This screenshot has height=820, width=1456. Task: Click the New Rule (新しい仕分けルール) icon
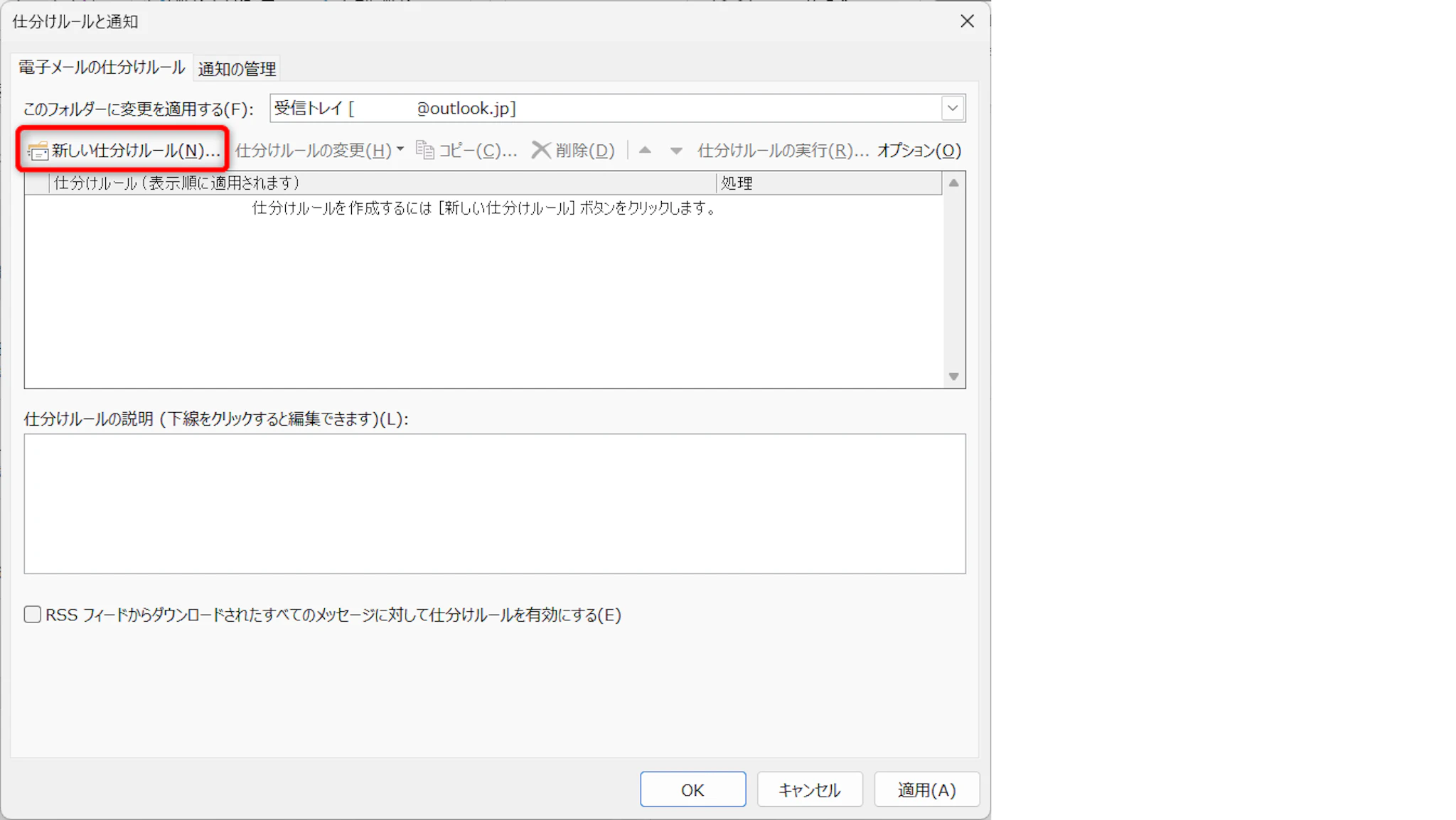(x=38, y=151)
